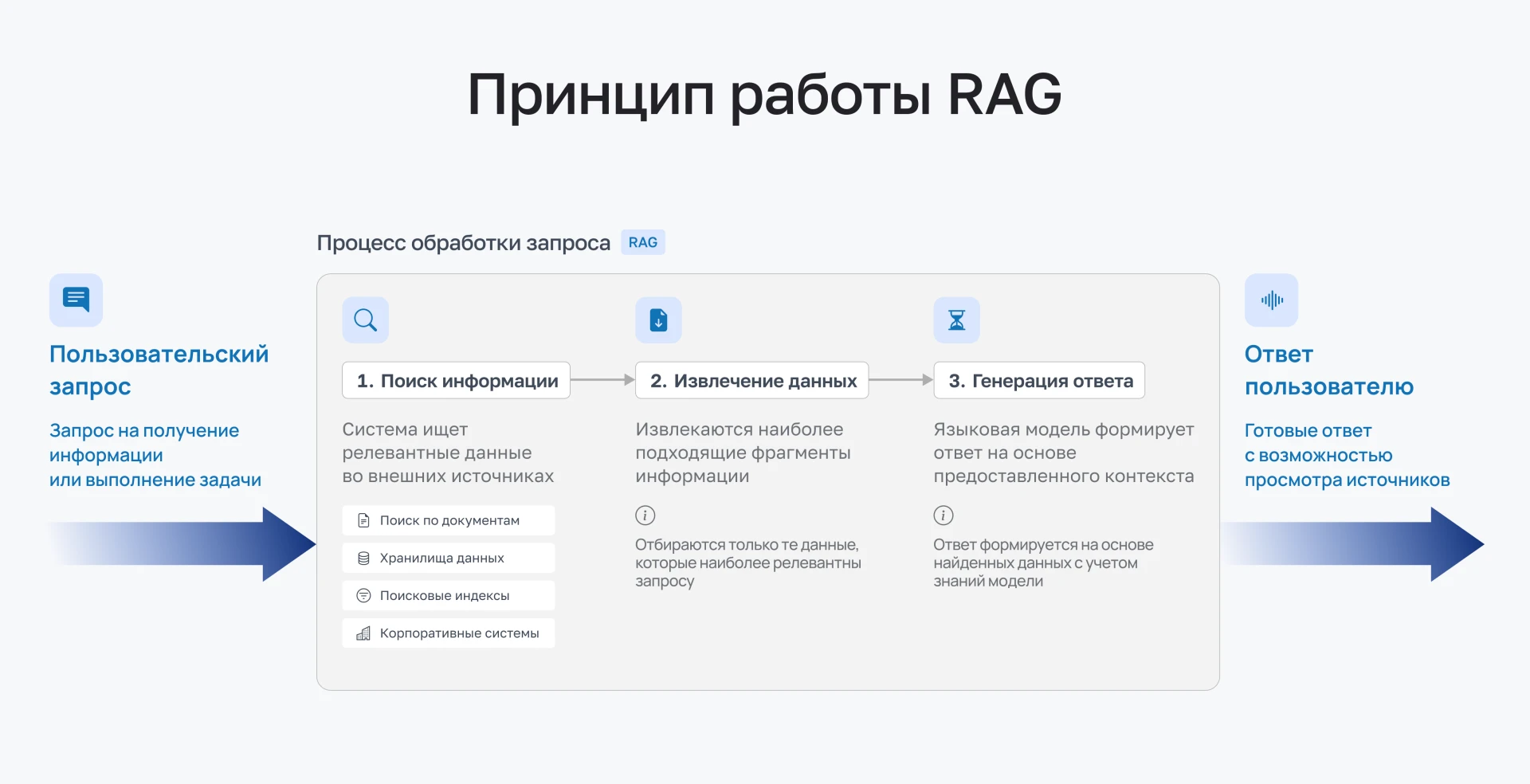Click the heading Ответ пользователю
1530x784 pixels.
coord(1329,370)
